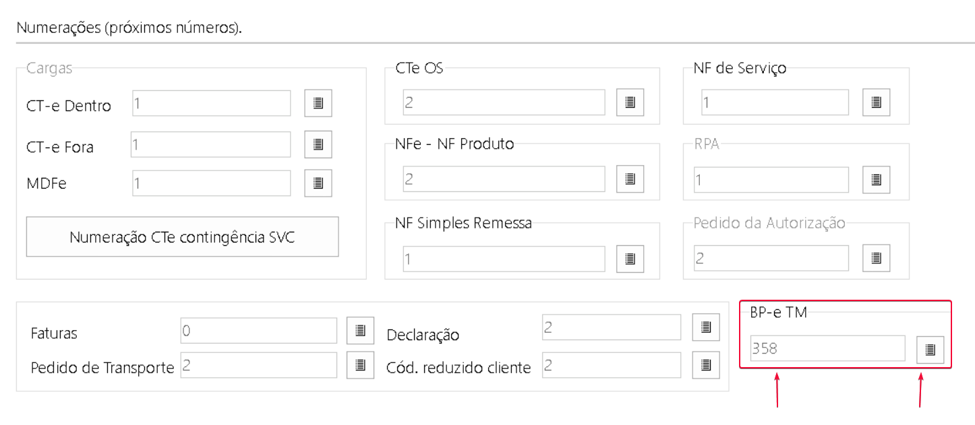Viewport: 975px width, 425px height.
Task: Click Numeração CTe contingência SVC button
Action: point(182,237)
